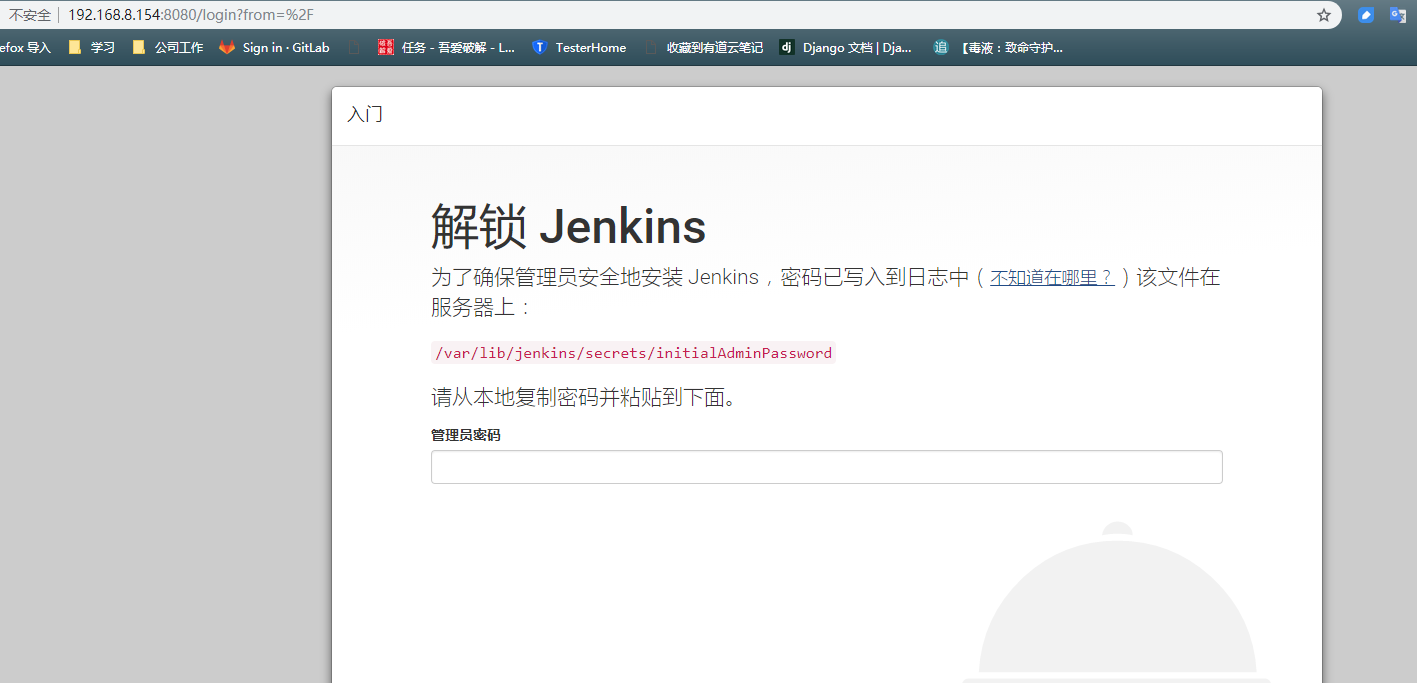The width and height of the screenshot is (1417, 683).
Task: Click the 管理员密码 password input field
Action: [x=826, y=467]
